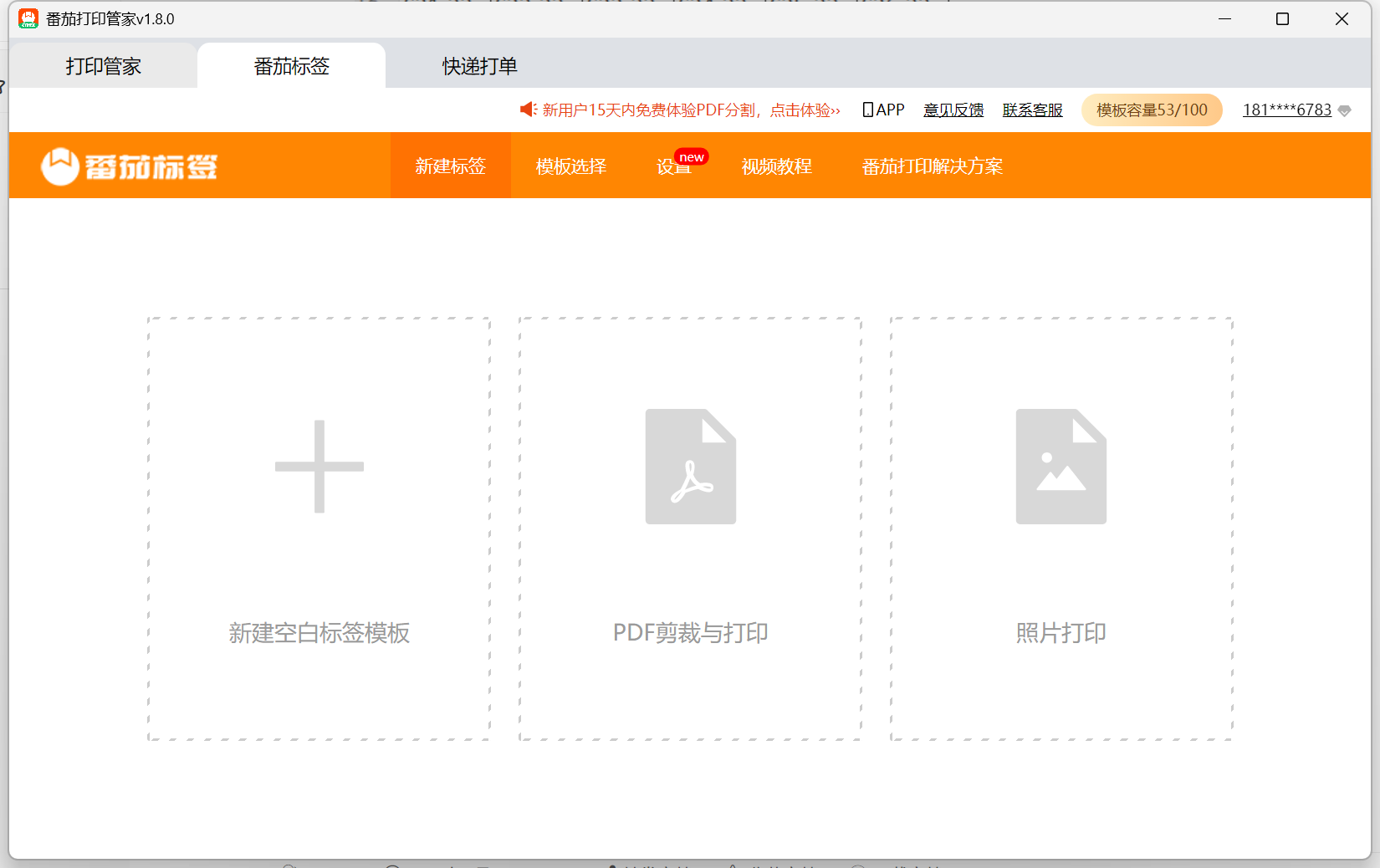Click the PDF file icon
This screenshot has height=868, width=1380.
pyautogui.click(x=691, y=467)
